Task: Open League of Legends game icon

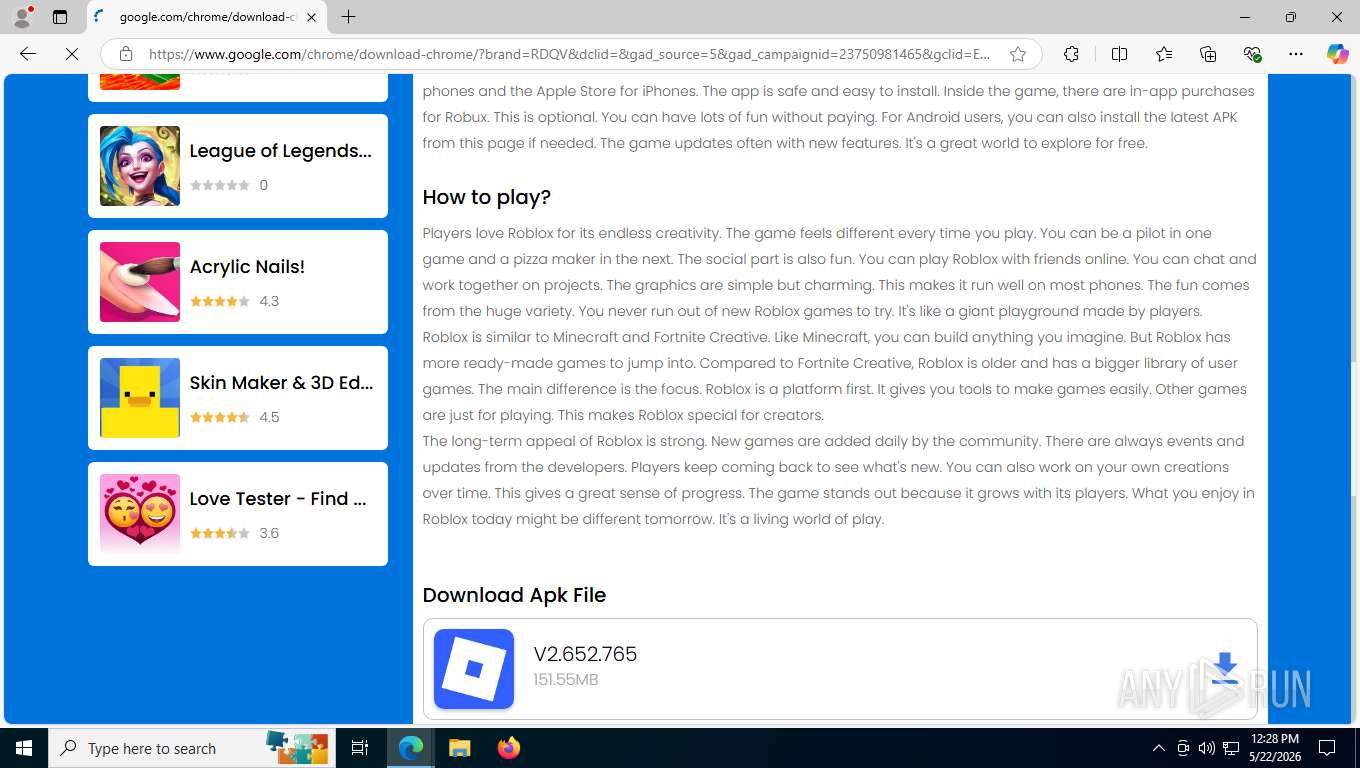Action: 140,166
